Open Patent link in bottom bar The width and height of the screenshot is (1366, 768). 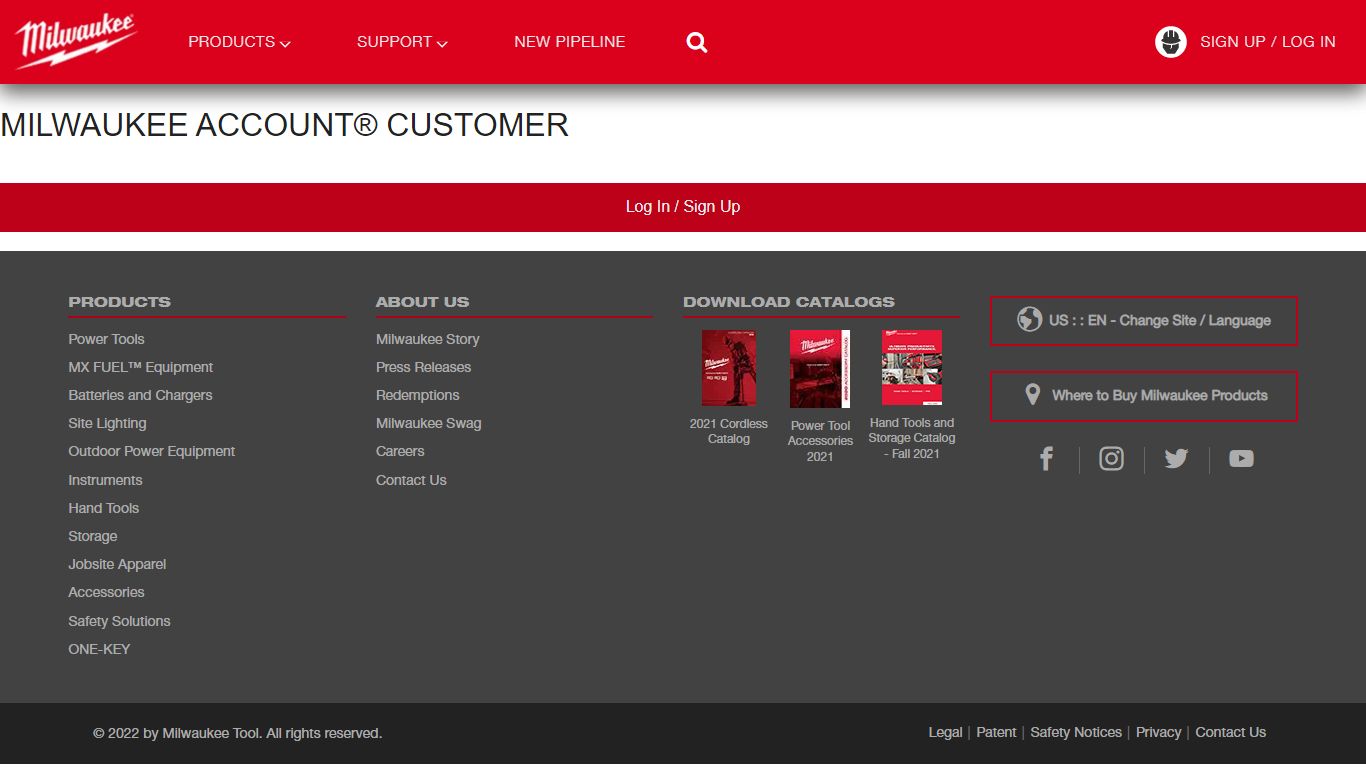[996, 732]
